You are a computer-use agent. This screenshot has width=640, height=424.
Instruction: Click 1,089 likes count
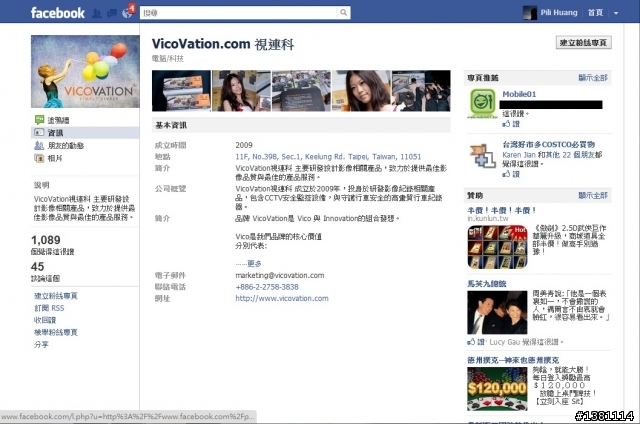pyautogui.click(x=46, y=240)
